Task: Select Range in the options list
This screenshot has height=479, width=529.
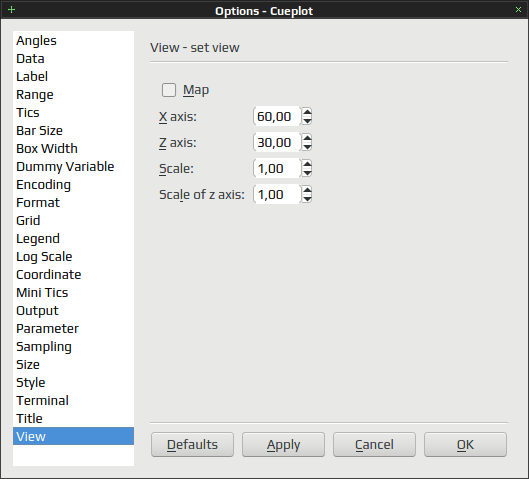Action: click(x=73, y=94)
